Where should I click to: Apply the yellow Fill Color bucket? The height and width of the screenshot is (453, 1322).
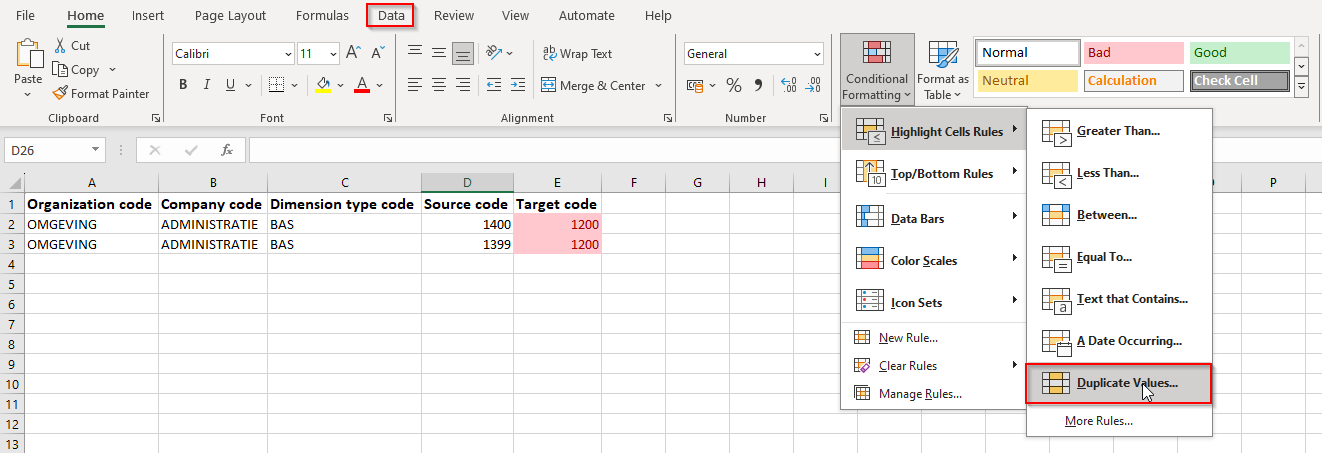[323, 85]
